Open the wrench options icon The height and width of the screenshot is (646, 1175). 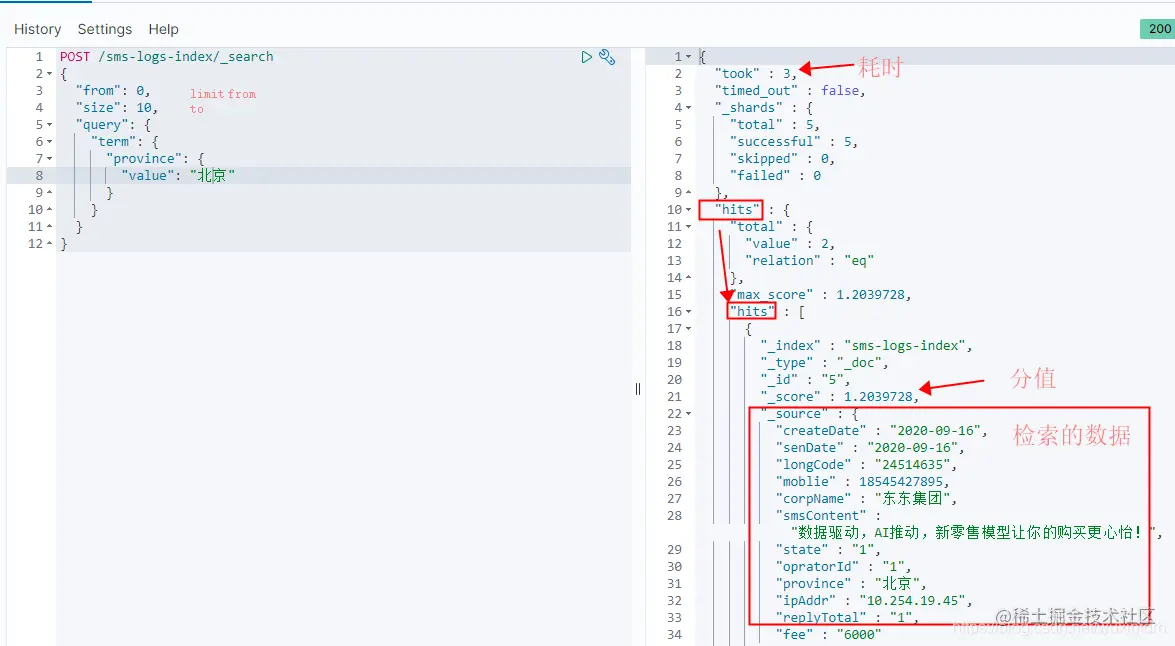tap(607, 57)
